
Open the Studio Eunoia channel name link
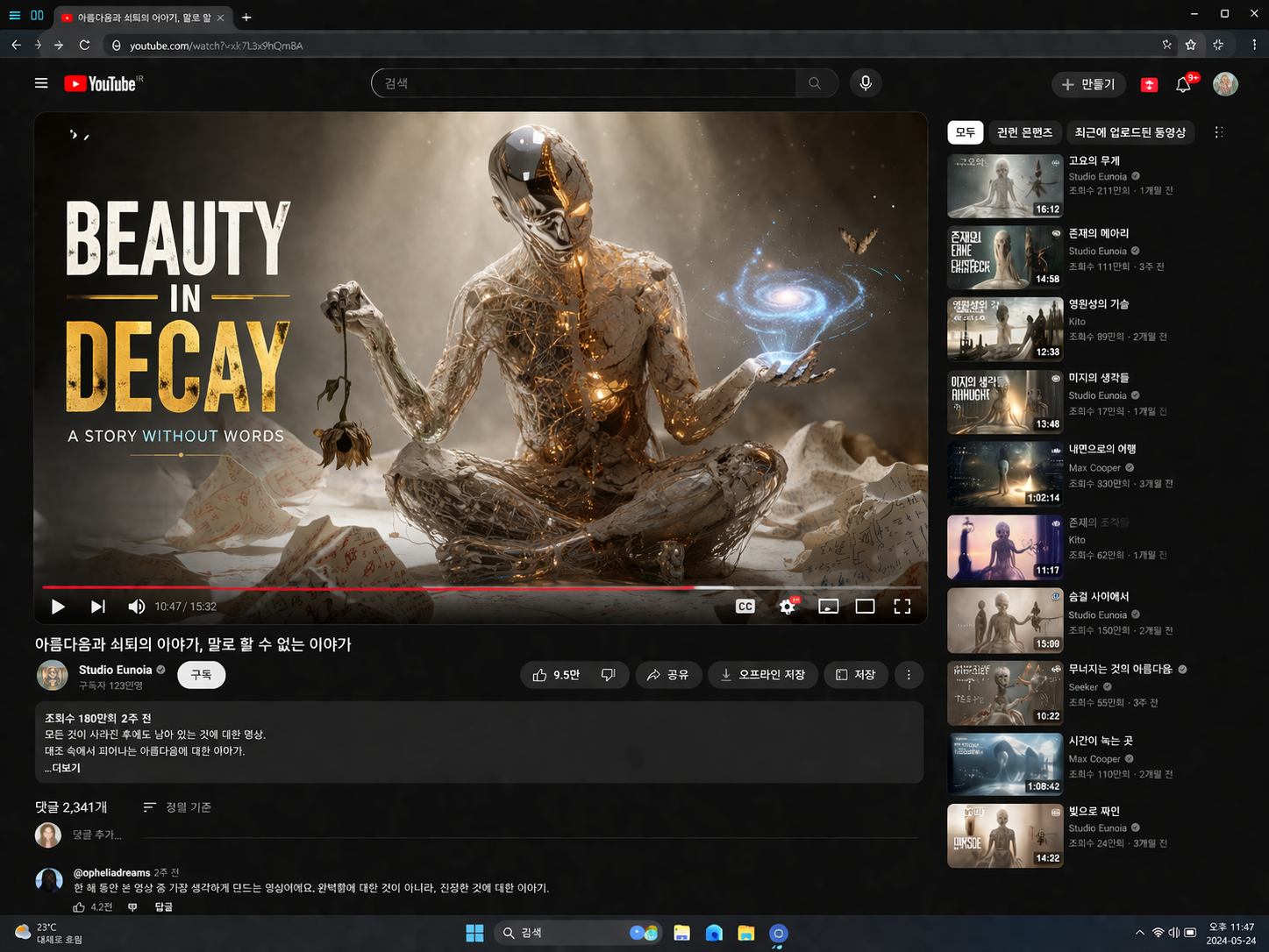[116, 670]
